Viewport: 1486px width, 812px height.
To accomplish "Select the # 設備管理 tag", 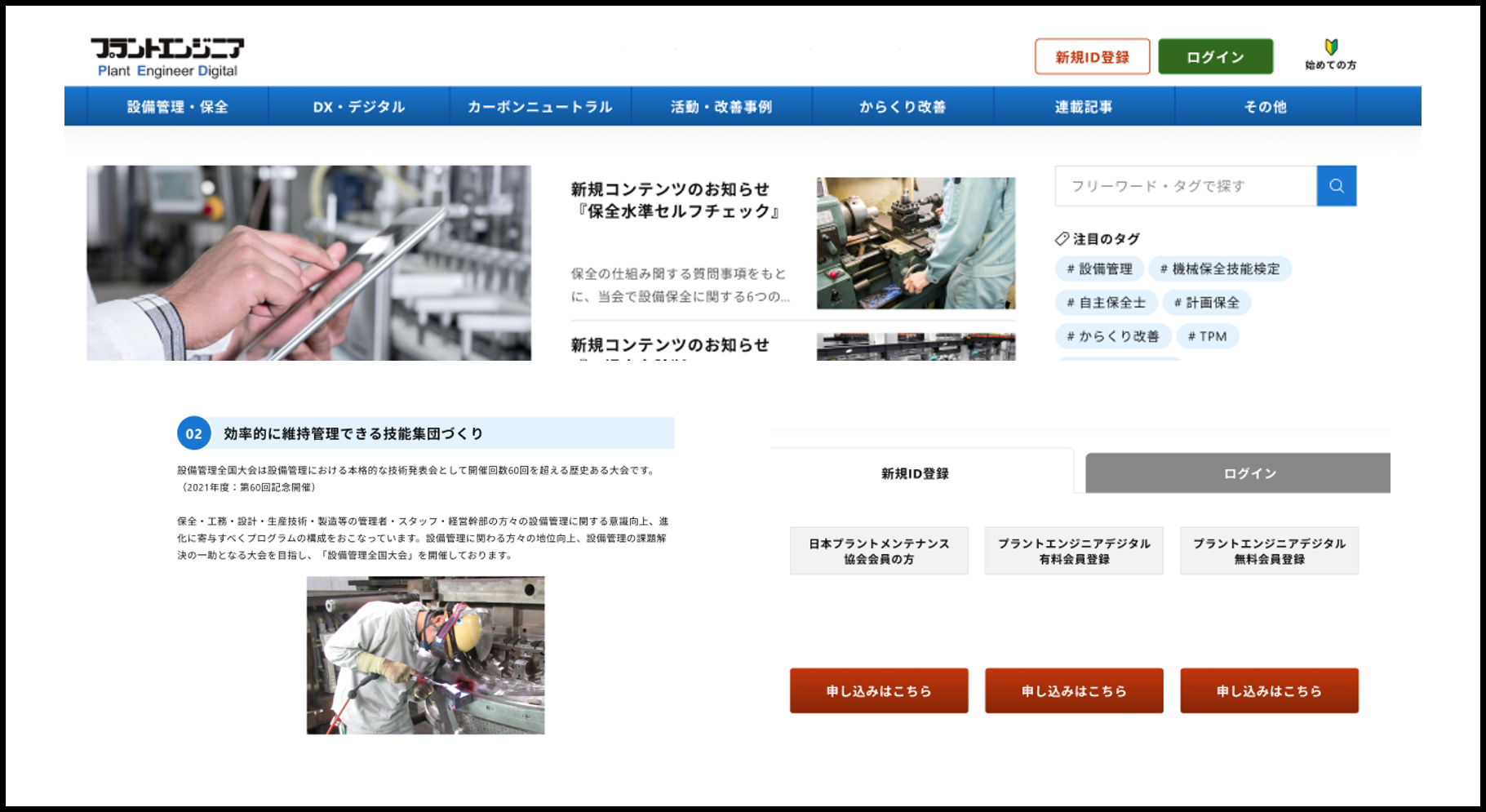I will (x=1099, y=269).
